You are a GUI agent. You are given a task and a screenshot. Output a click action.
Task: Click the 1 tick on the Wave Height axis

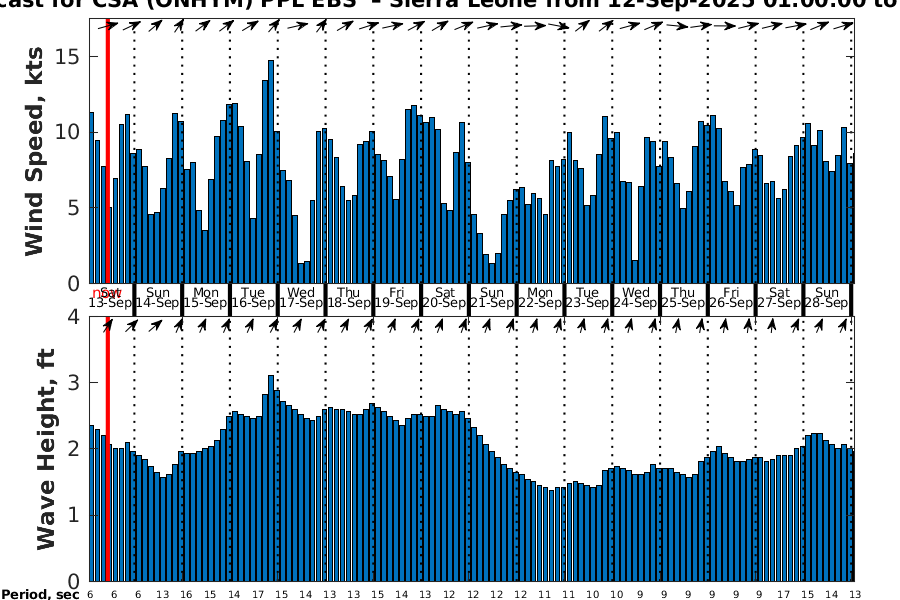[x=74, y=515]
